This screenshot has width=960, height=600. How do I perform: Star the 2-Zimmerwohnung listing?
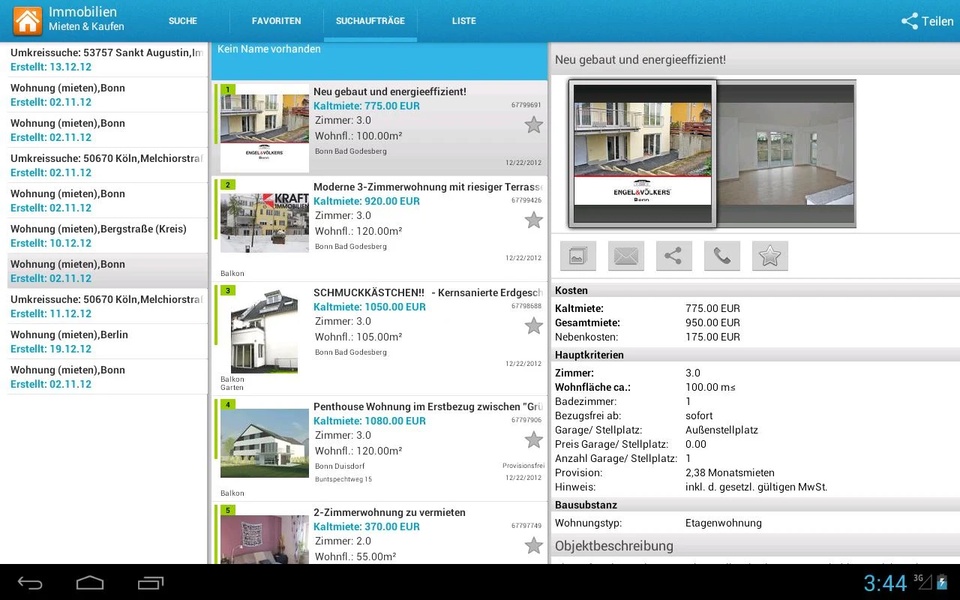(534, 545)
